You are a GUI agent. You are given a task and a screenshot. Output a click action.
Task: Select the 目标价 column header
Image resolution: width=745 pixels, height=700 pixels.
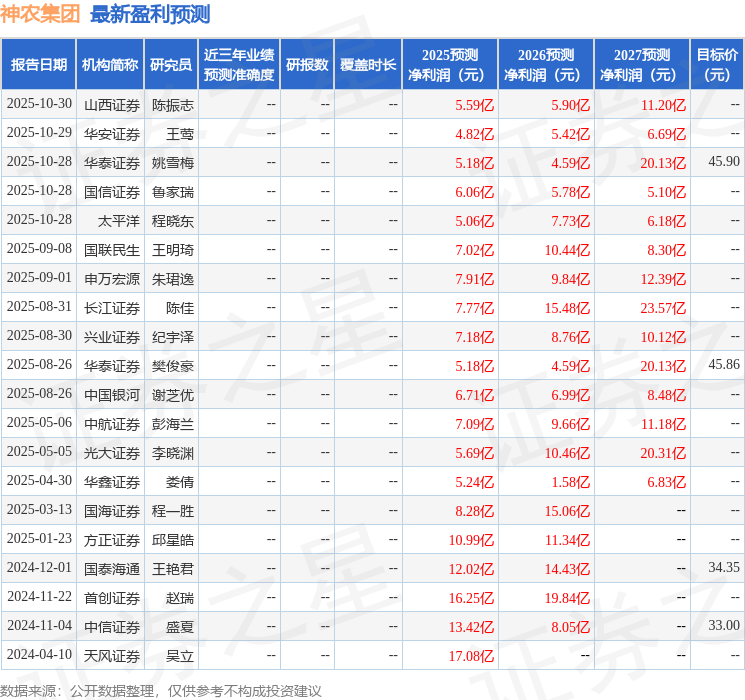717,65
